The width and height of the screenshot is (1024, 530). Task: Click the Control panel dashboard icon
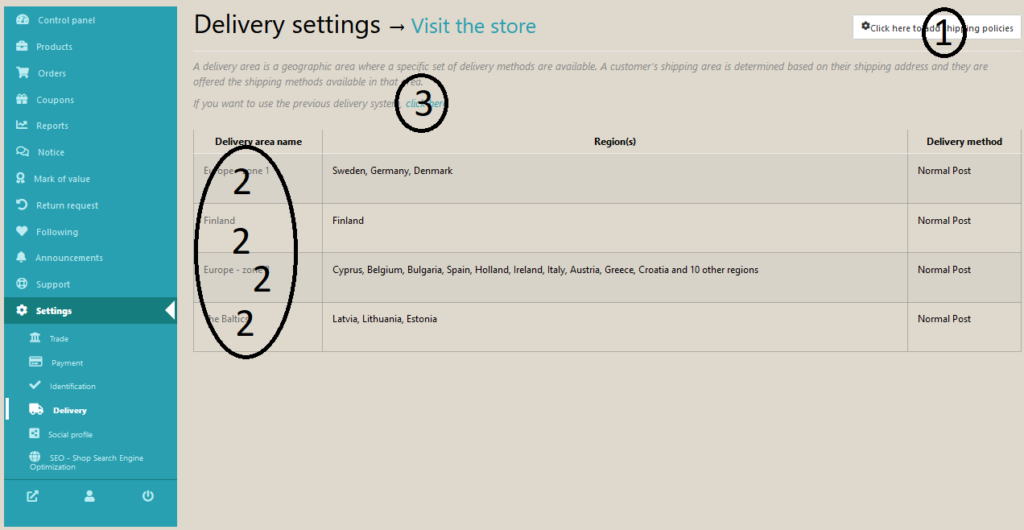[23, 20]
